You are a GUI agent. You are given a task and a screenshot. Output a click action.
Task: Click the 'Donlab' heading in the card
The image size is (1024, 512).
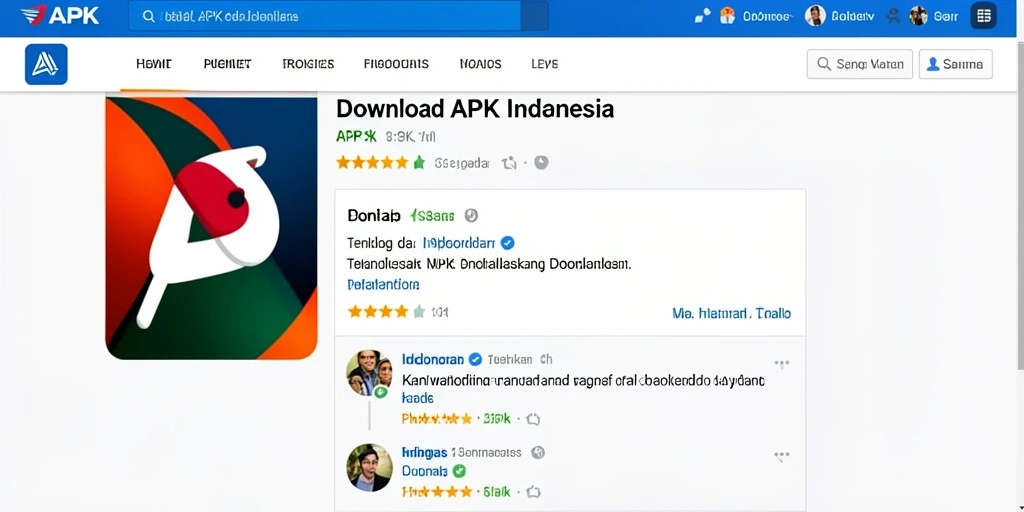coord(374,216)
